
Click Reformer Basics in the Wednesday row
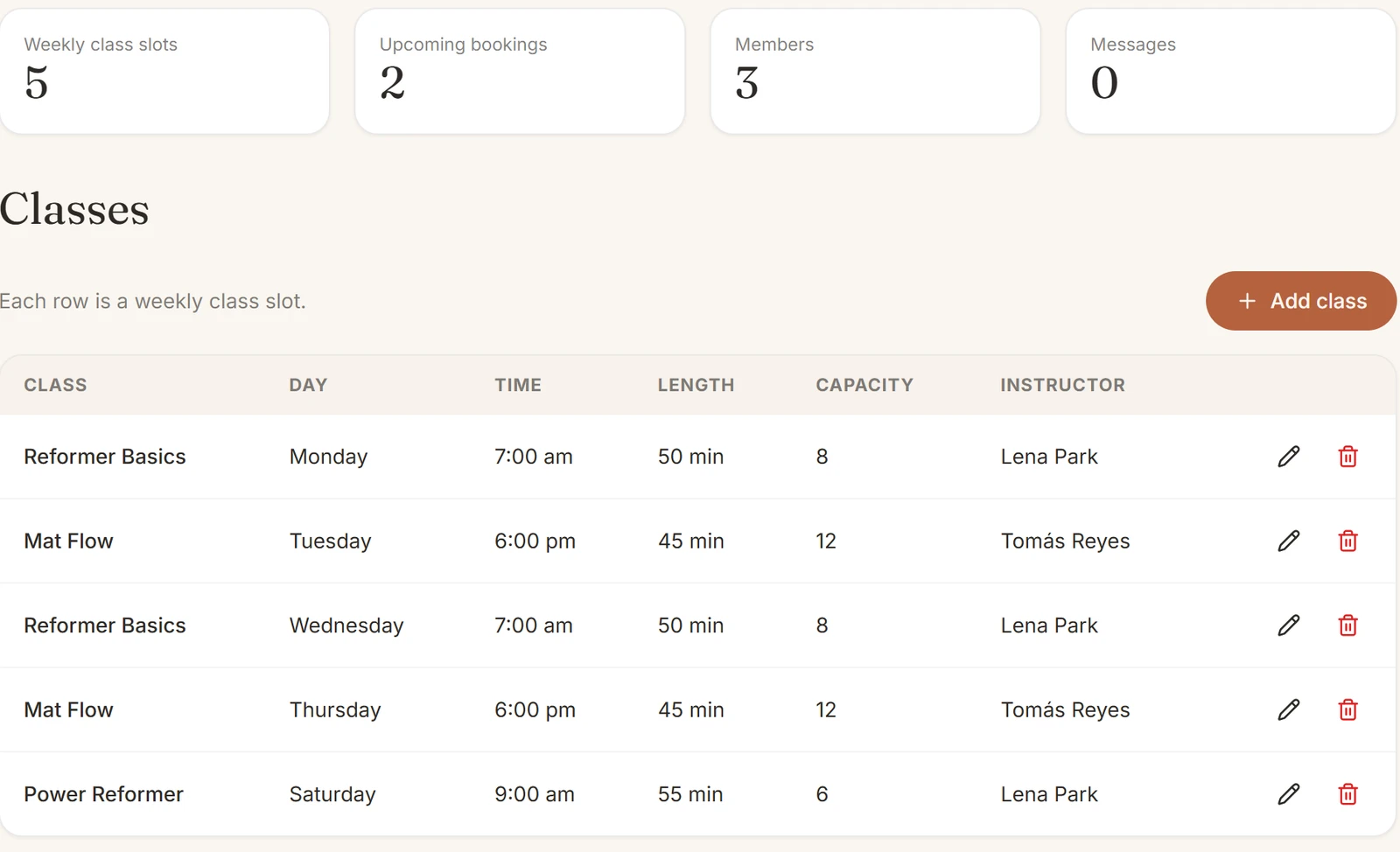(105, 625)
